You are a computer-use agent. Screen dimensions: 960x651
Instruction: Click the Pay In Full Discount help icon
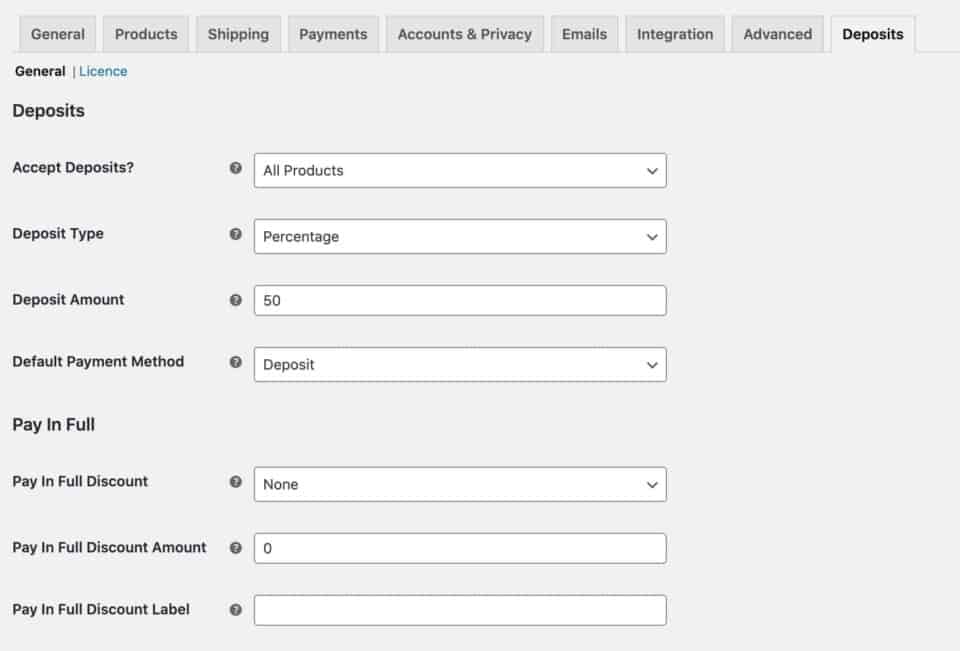236,483
